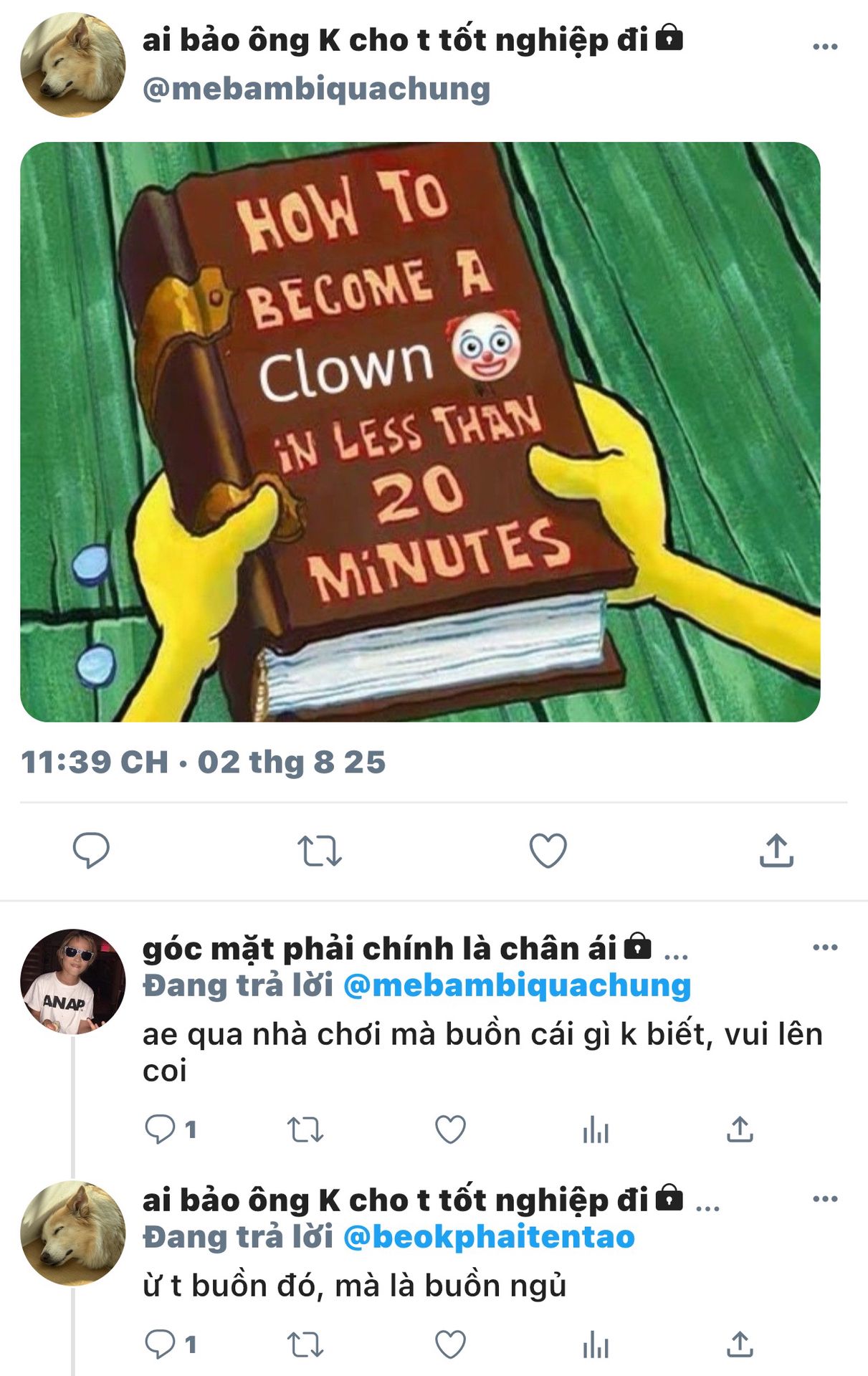868x1376 pixels.
Task: Open reply on the main clown tweet
Action: point(91,850)
